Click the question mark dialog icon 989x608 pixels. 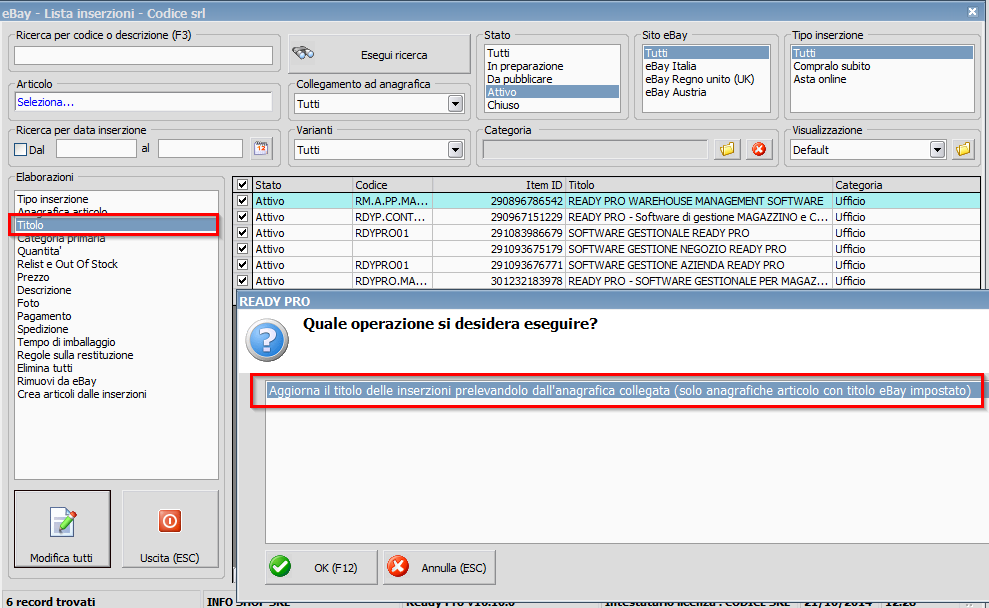coord(267,341)
